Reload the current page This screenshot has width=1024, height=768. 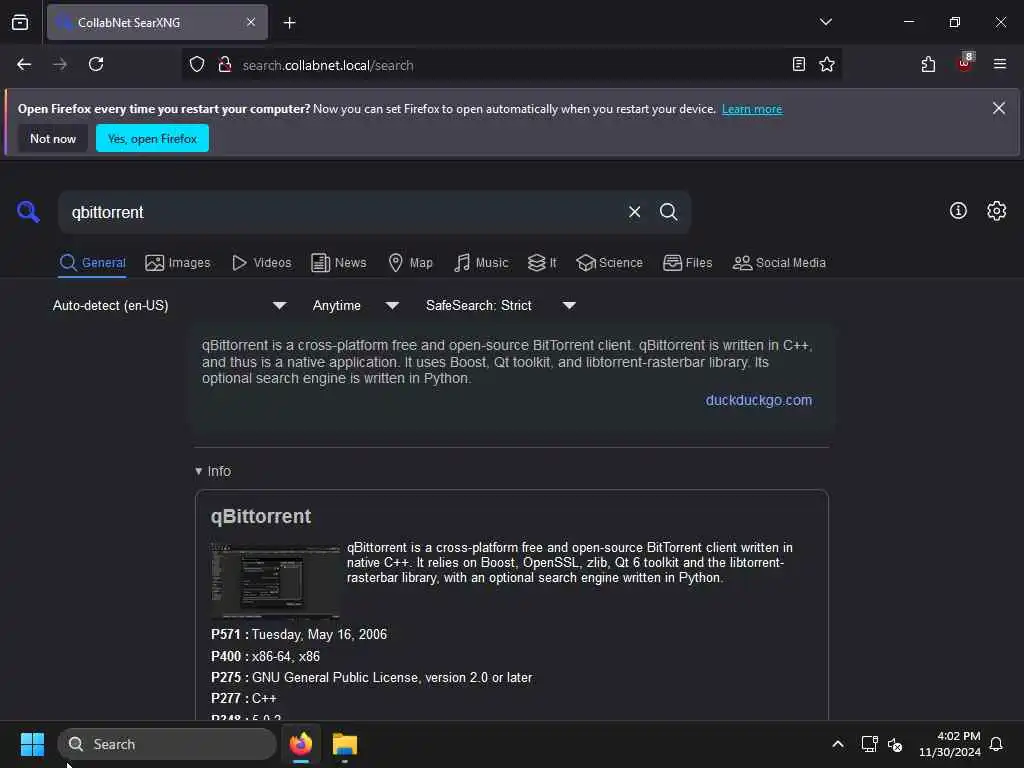click(x=96, y=65)
